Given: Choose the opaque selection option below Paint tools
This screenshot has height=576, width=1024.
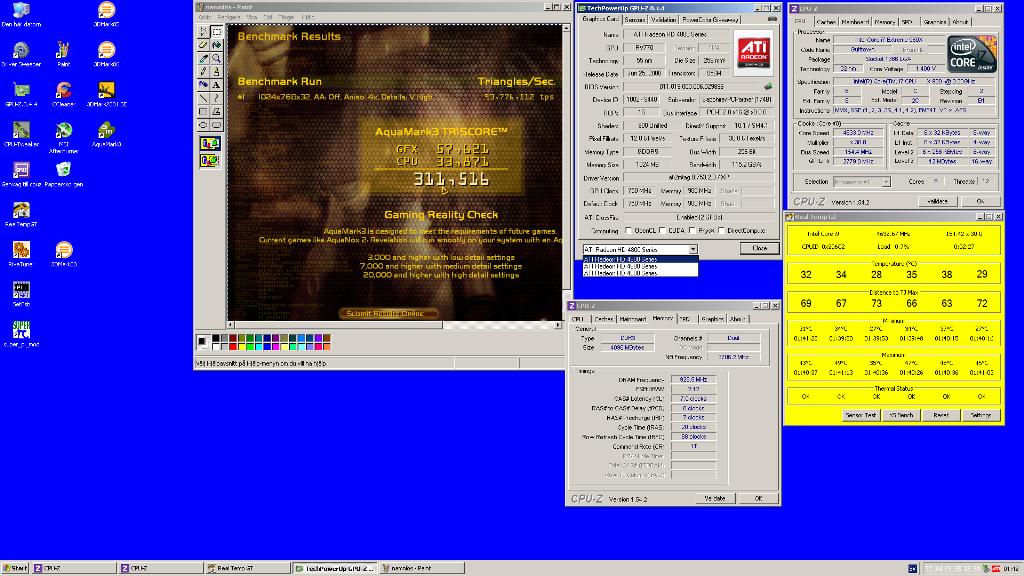Looking at the screenshot, I should 210,144.
